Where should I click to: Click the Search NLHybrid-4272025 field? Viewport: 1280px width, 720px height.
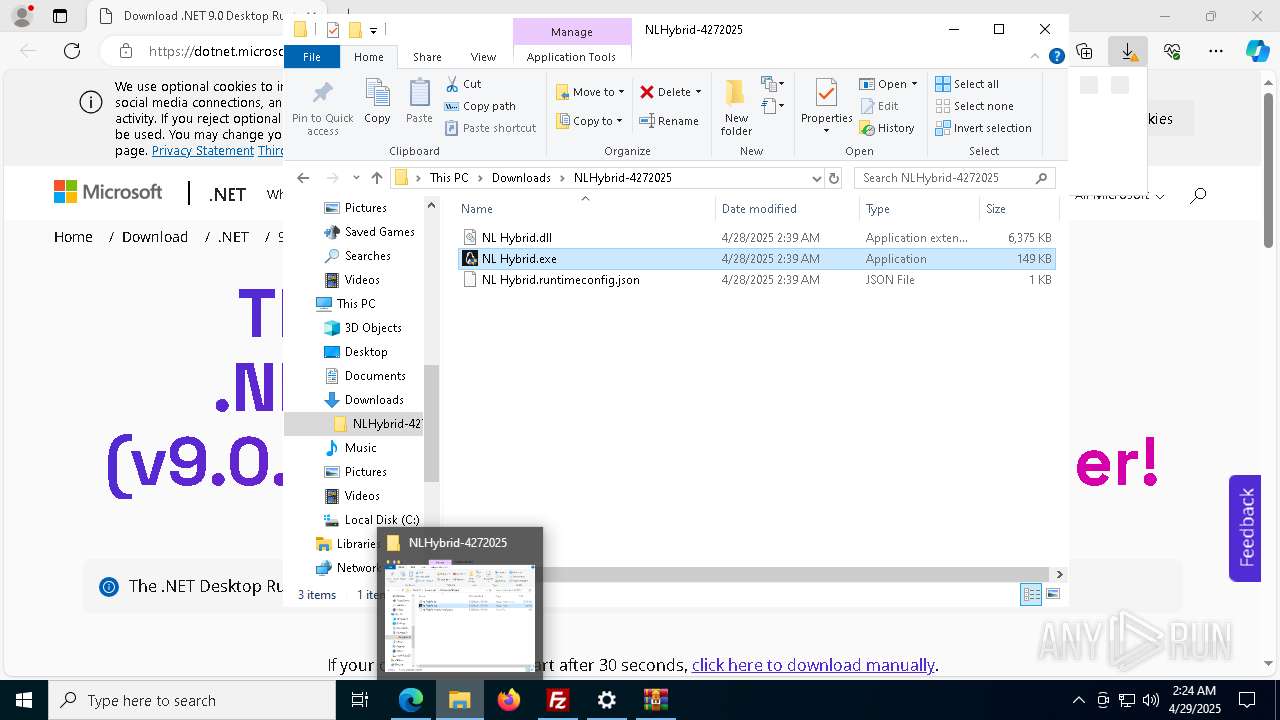pyautogui.click(x=954, y=178)
